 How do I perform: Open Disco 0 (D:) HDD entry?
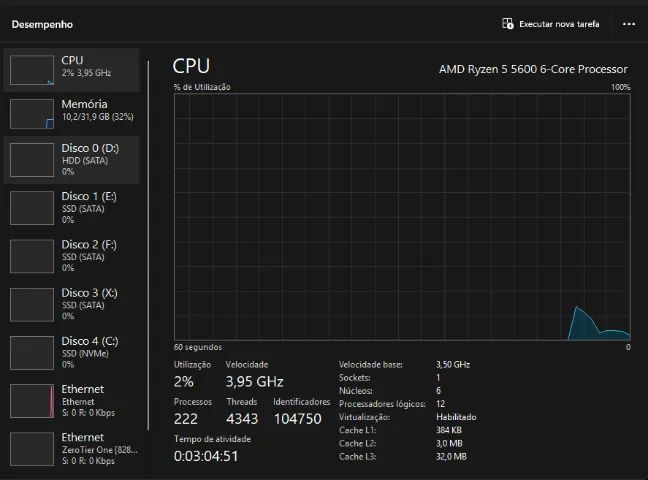[71, 160]
